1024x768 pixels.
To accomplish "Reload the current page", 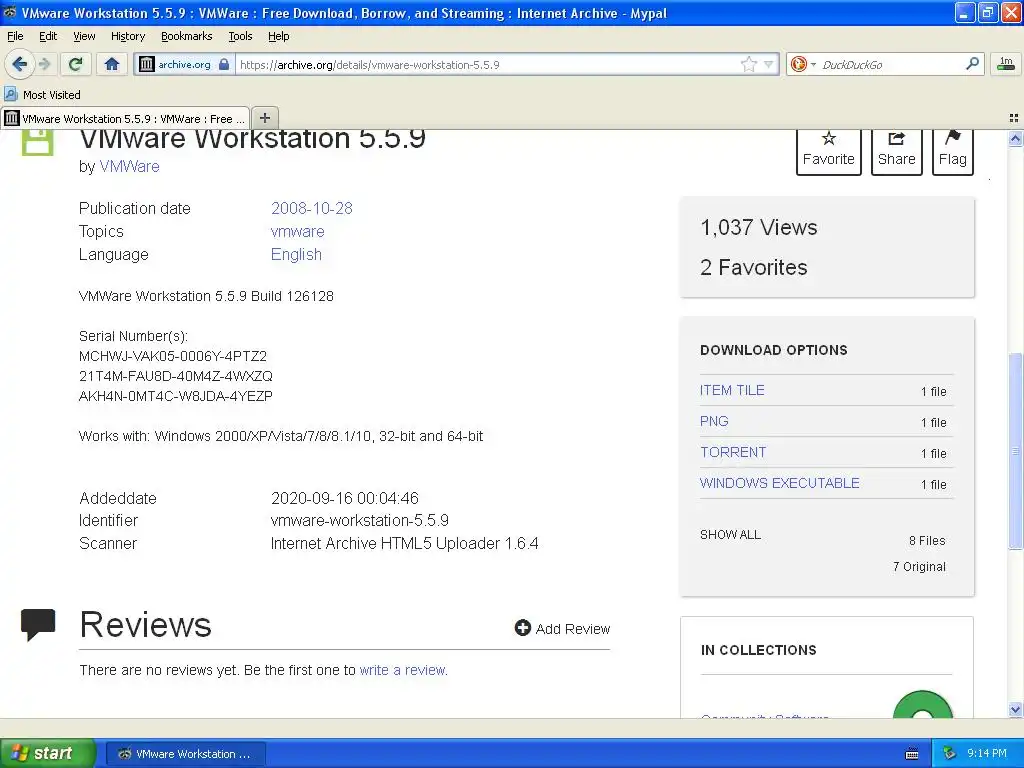I will (76, 64).
